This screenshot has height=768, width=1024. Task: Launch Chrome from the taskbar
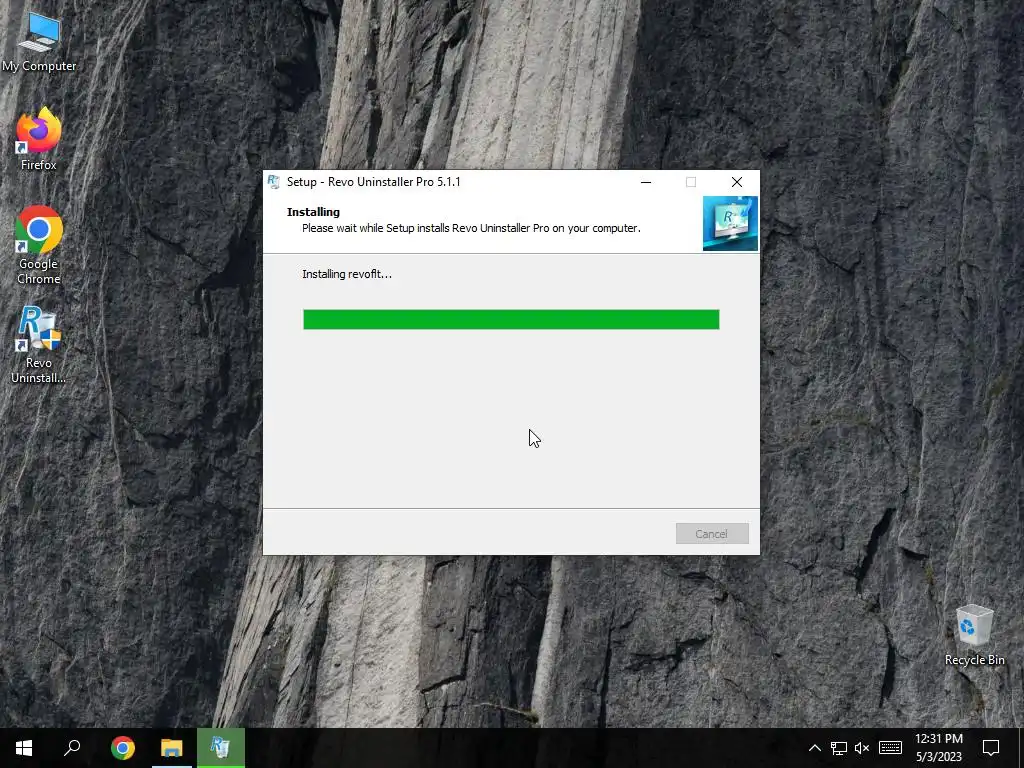tap(122, 748)
